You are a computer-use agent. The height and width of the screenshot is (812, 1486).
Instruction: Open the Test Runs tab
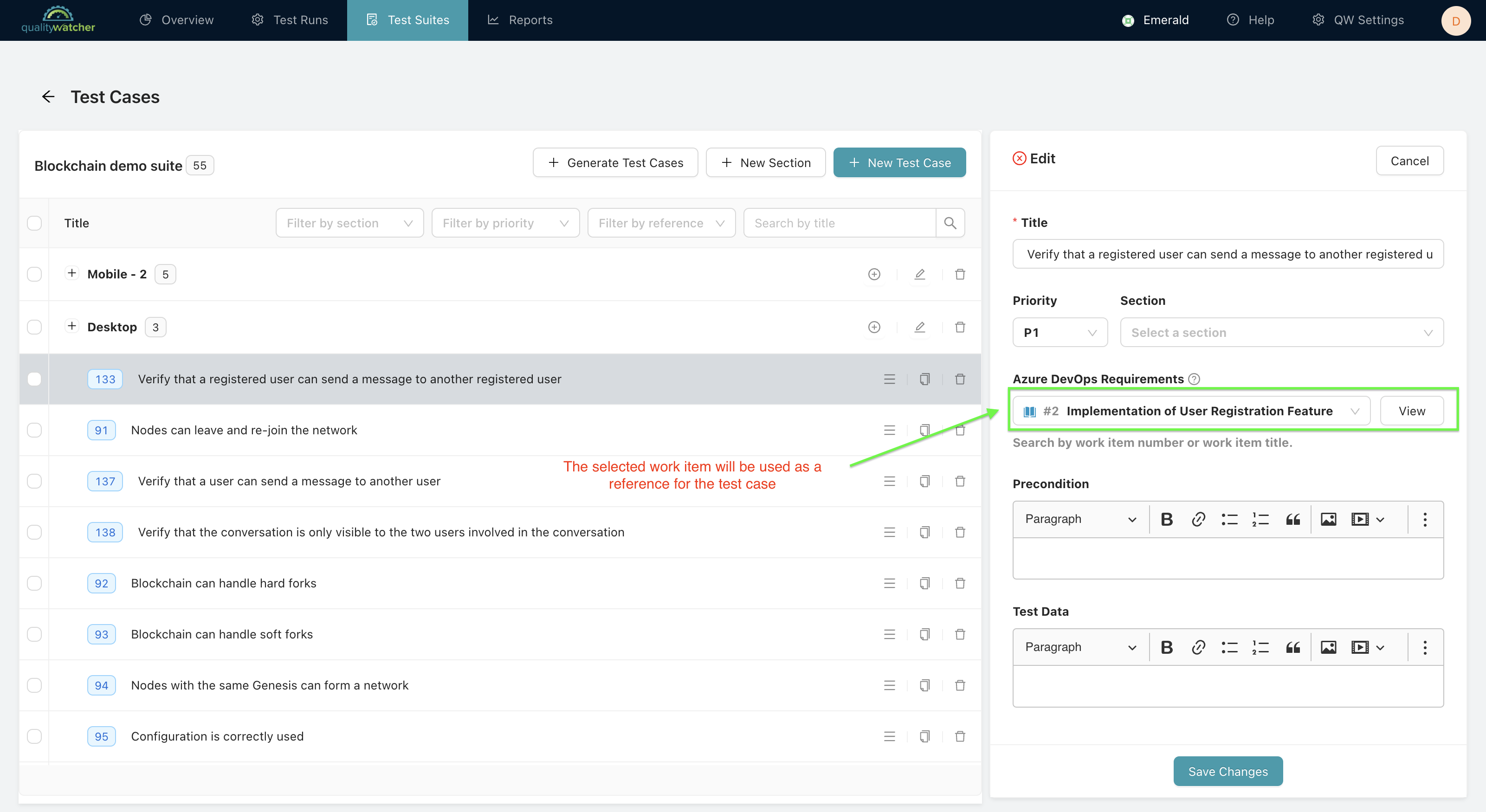(x=290, y=20)
